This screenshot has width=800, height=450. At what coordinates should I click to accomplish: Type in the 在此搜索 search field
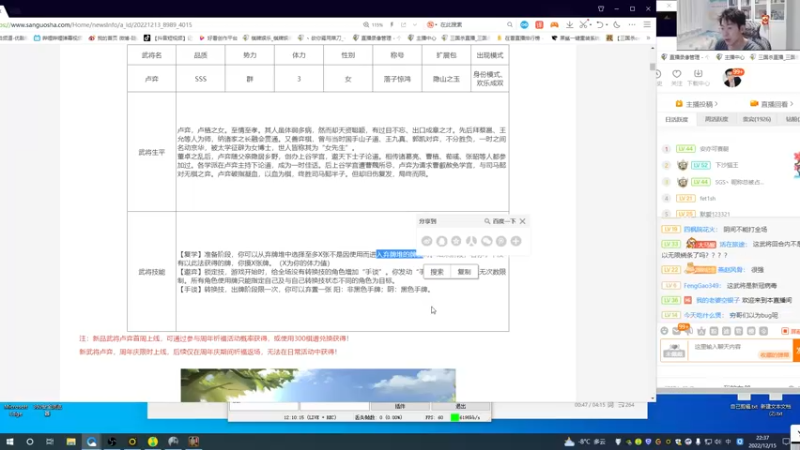(x=469, y=24)
